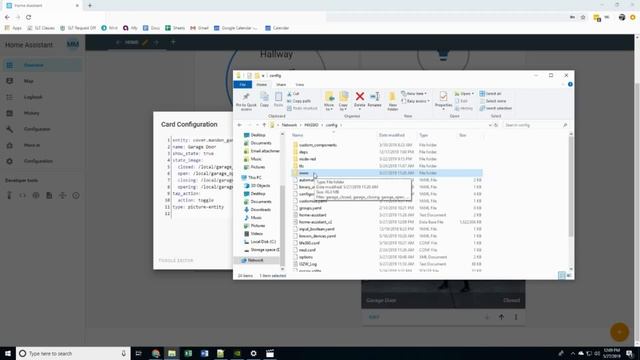Screen dimensions: 640x360
Task: Select This PC in the navigation pane
Action: [254, 178]
